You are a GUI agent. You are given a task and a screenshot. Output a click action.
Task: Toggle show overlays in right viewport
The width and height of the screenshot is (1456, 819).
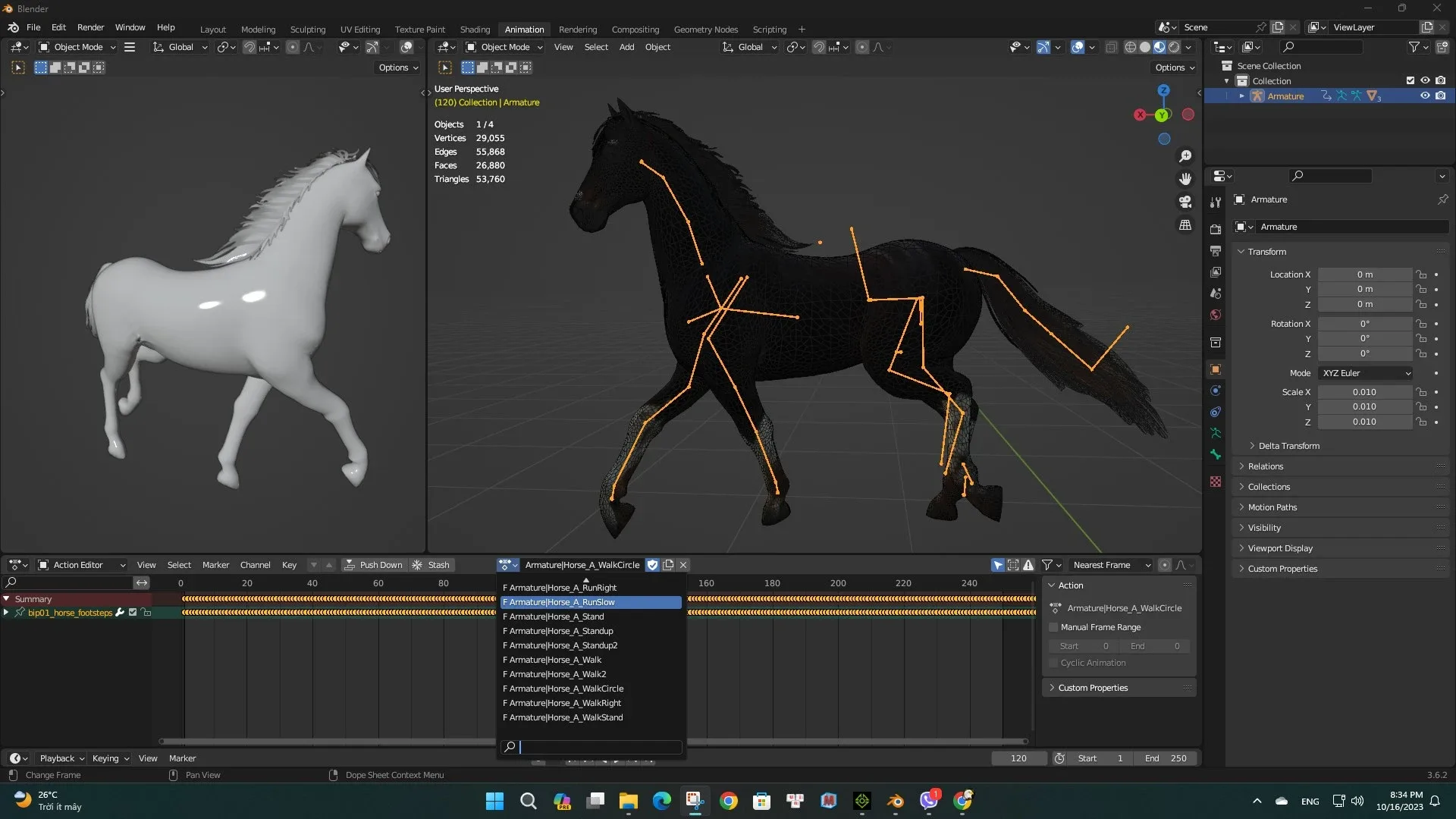(1078, 47)
